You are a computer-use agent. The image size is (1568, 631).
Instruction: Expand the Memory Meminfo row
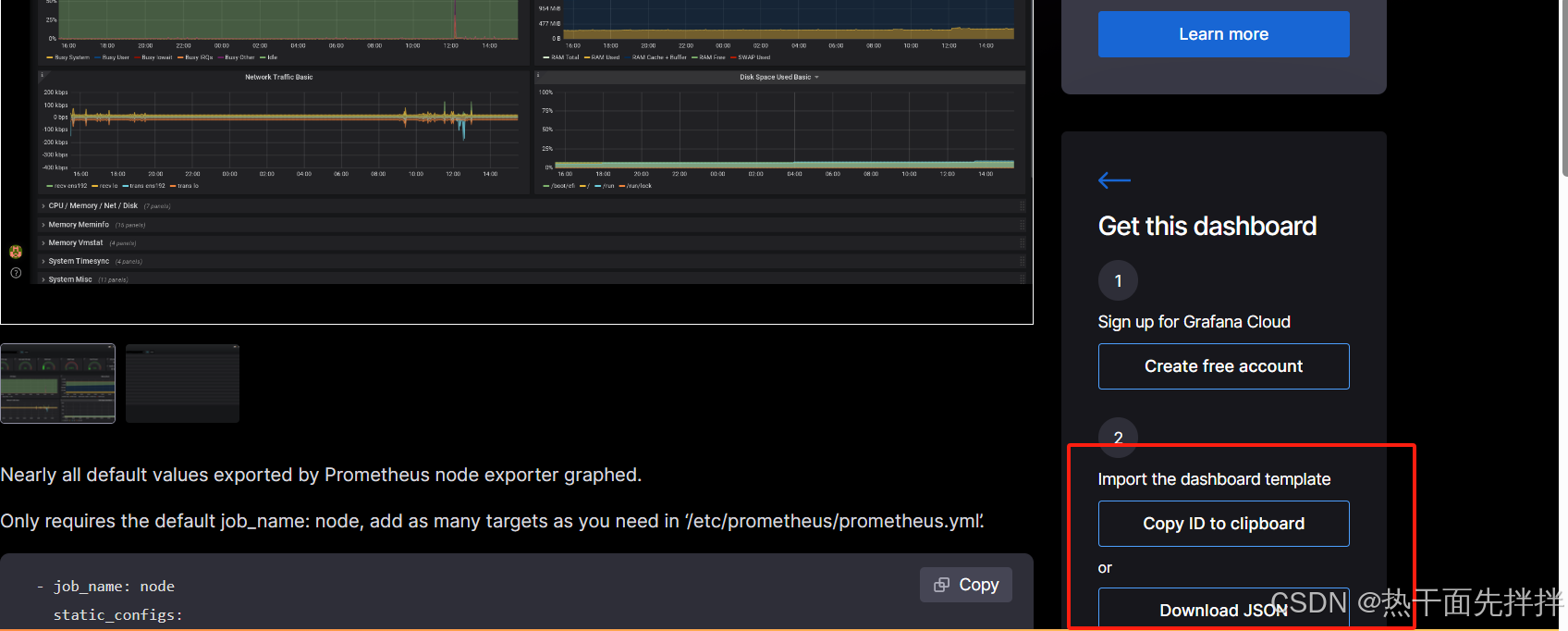[43, 225]
